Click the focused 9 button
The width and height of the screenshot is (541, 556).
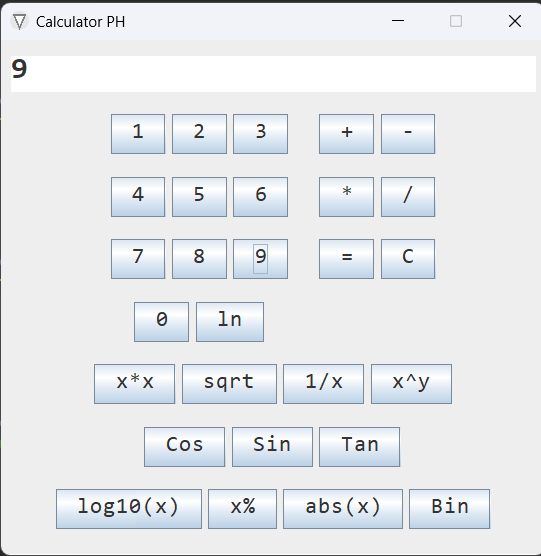[x=260, y=259]
